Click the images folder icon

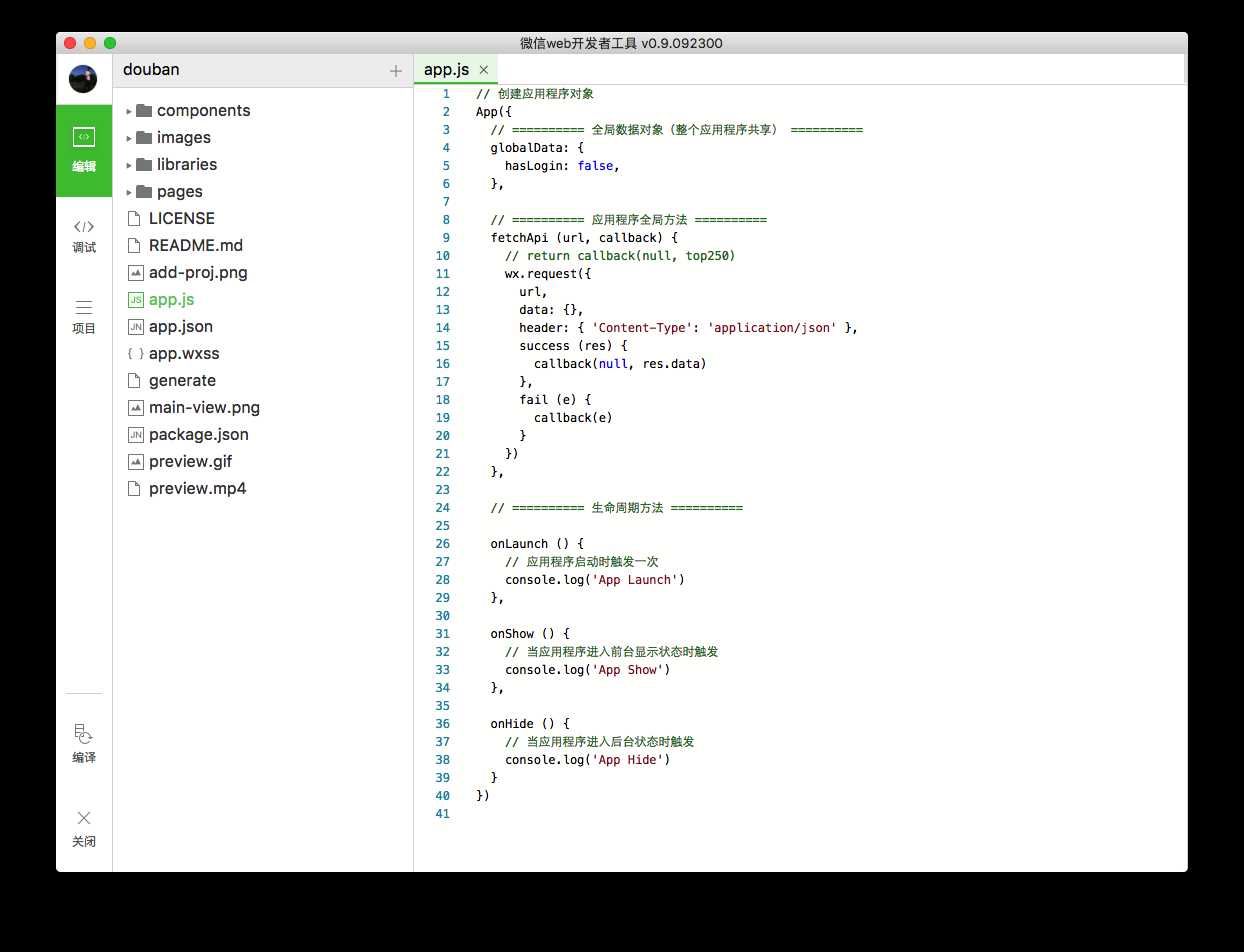(x=144, y=137)
